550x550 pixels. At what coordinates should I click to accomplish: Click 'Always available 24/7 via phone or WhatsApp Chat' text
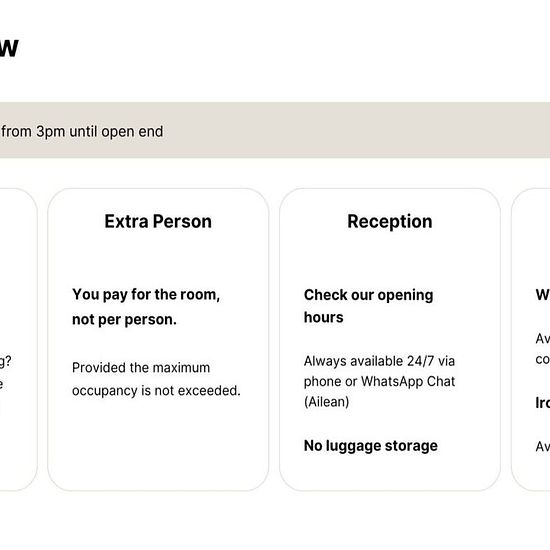coord(379,371)
